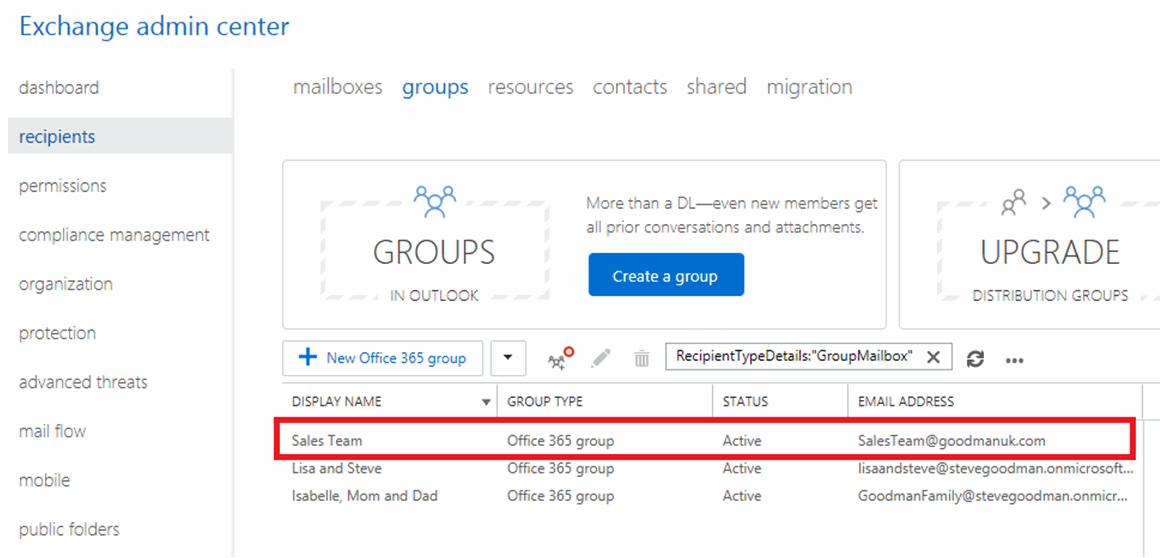
Task: Click SalesTeam@goodmanuk.com email address
Action: (951, 440)
